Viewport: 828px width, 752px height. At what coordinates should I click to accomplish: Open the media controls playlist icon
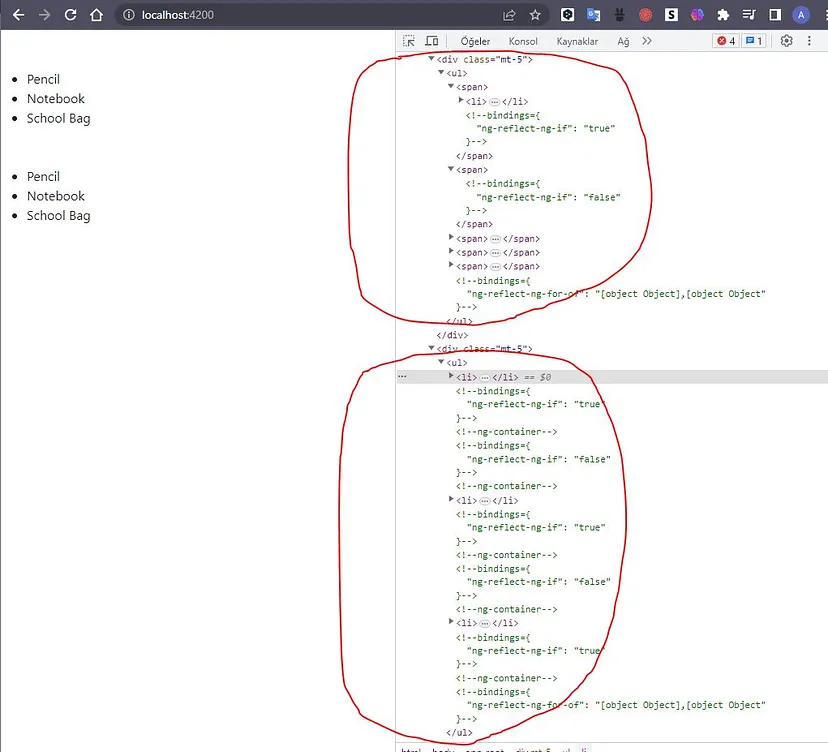(749, 15)
